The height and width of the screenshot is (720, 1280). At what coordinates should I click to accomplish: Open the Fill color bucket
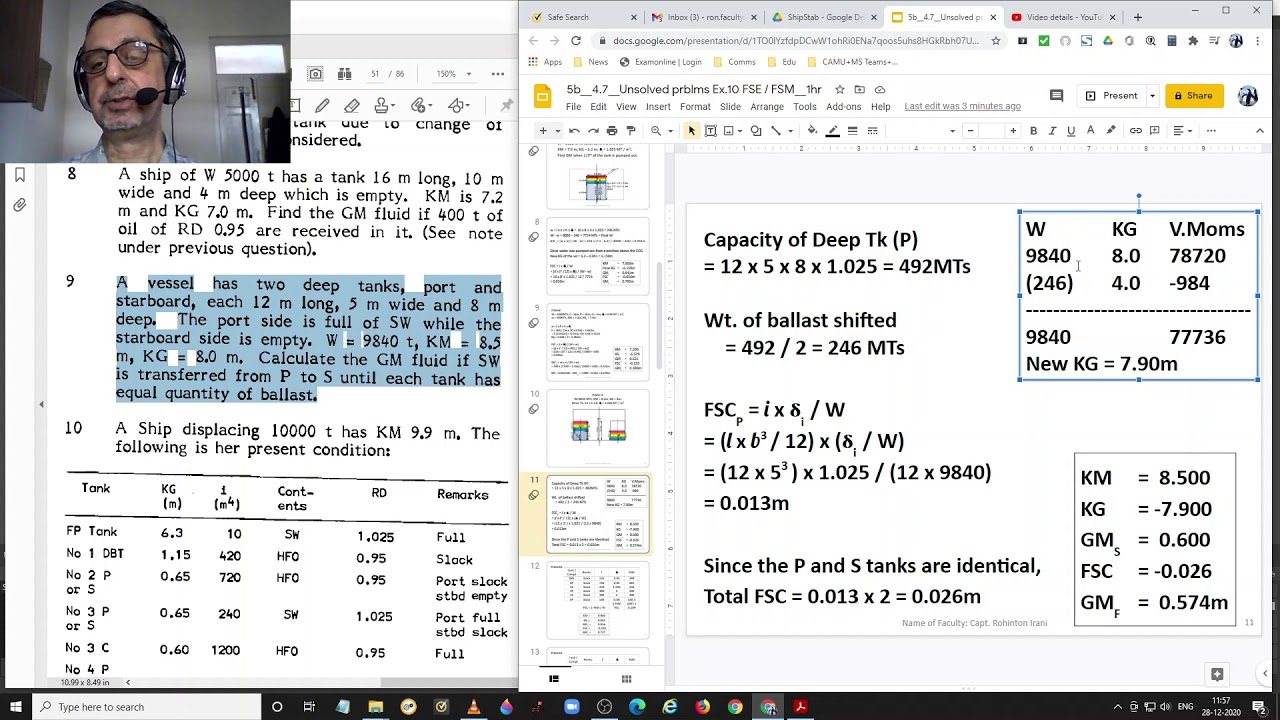pyautogui.click(x=812, y=131)
